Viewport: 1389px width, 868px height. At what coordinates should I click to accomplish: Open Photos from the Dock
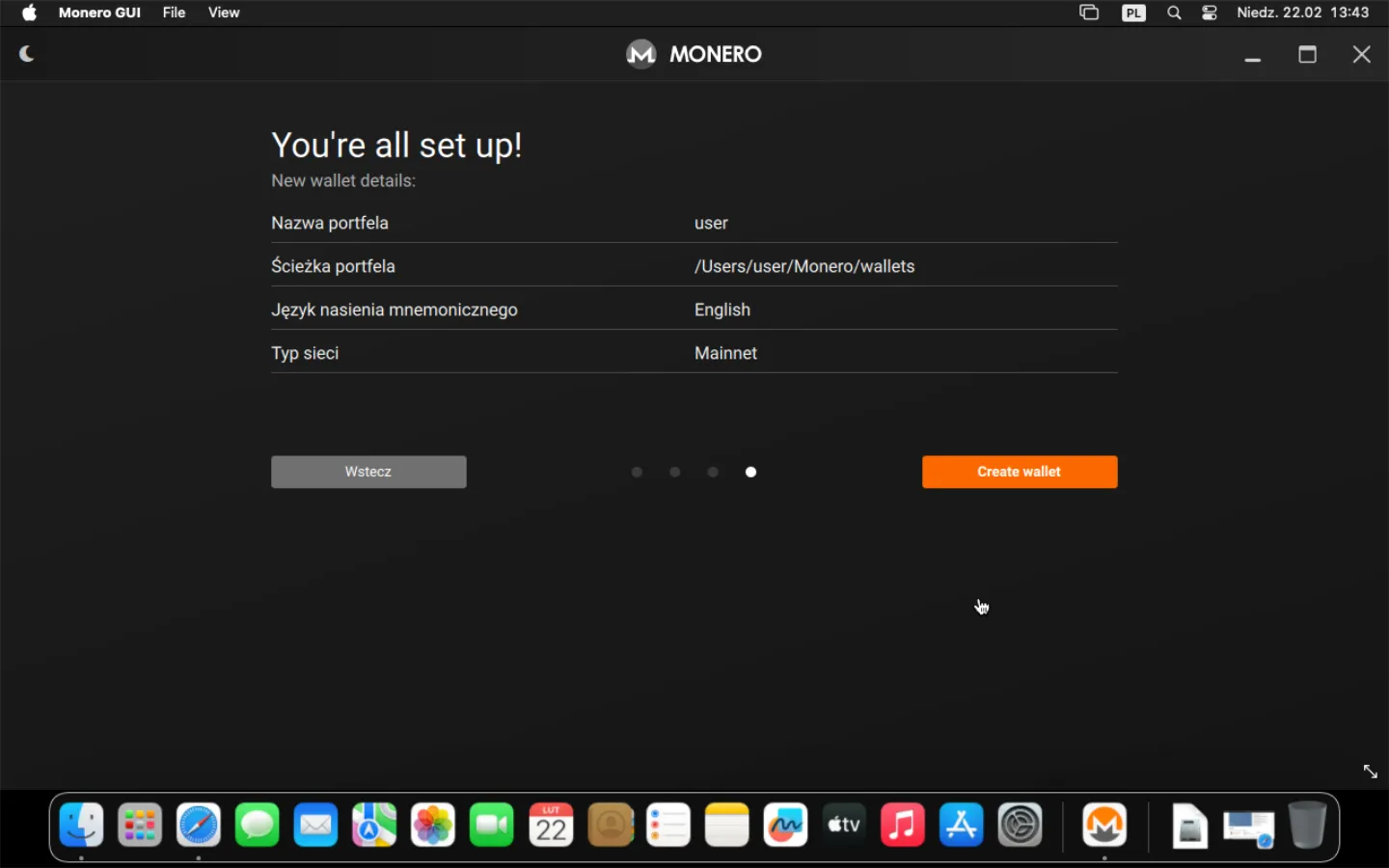point(433,826)
